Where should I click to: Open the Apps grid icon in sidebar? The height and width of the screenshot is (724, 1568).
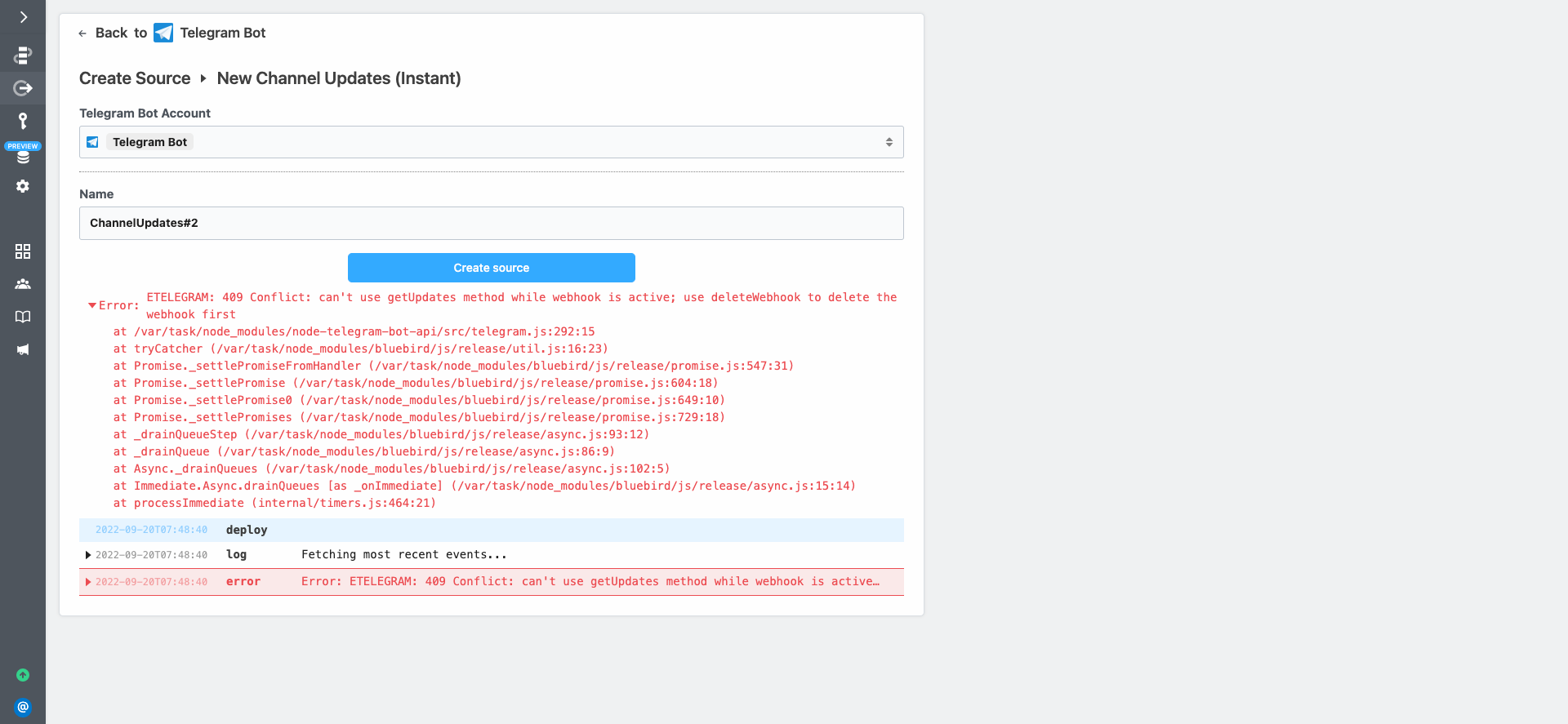23,251
